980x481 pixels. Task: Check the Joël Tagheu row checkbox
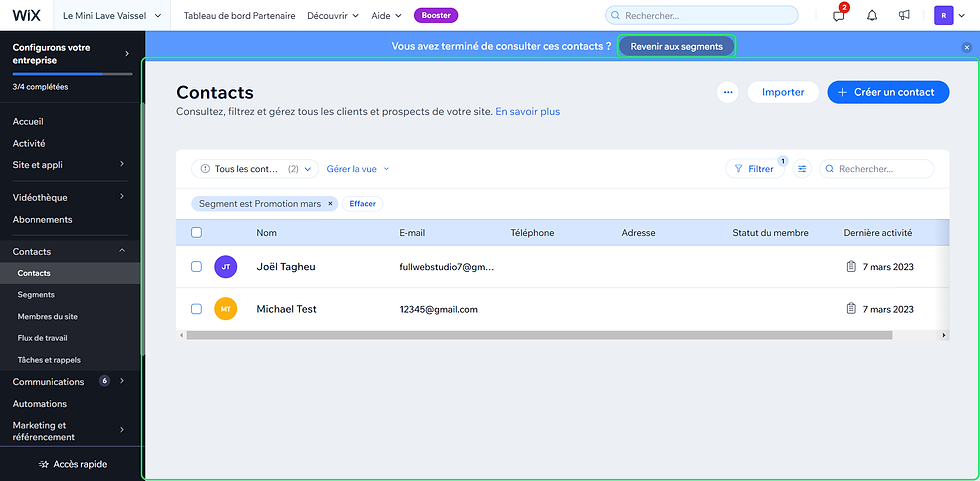coord(196,267)
